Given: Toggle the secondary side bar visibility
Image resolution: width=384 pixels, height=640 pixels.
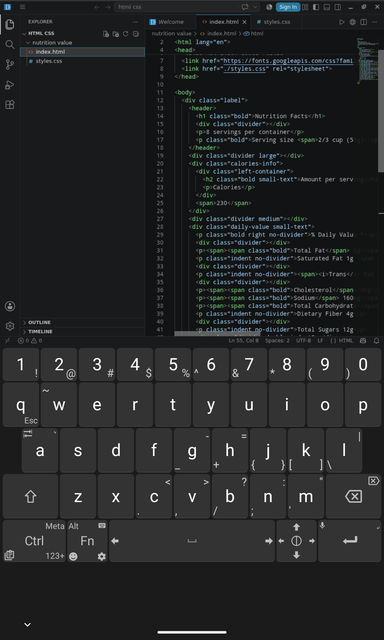Looking at the screenshot, I should tap(337, 7).
